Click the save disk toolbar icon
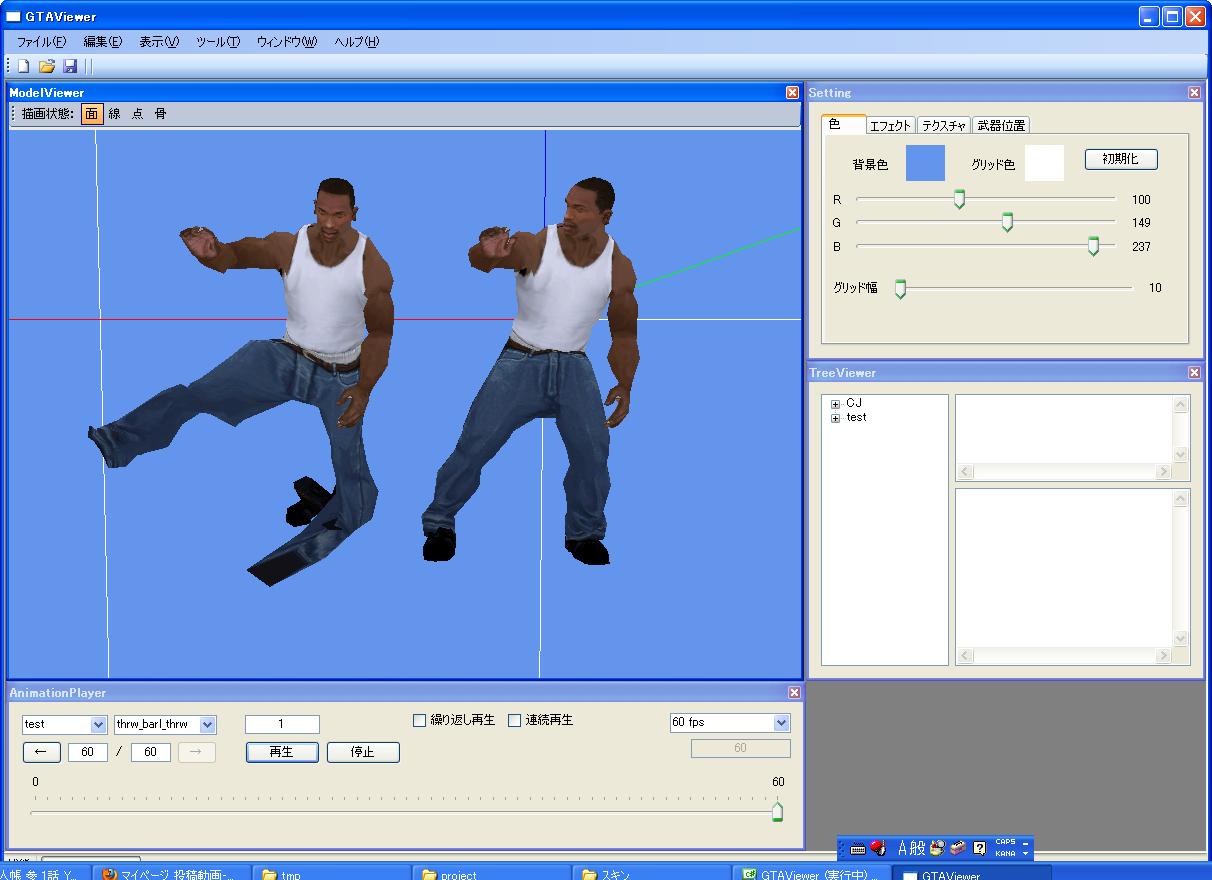 70,66
